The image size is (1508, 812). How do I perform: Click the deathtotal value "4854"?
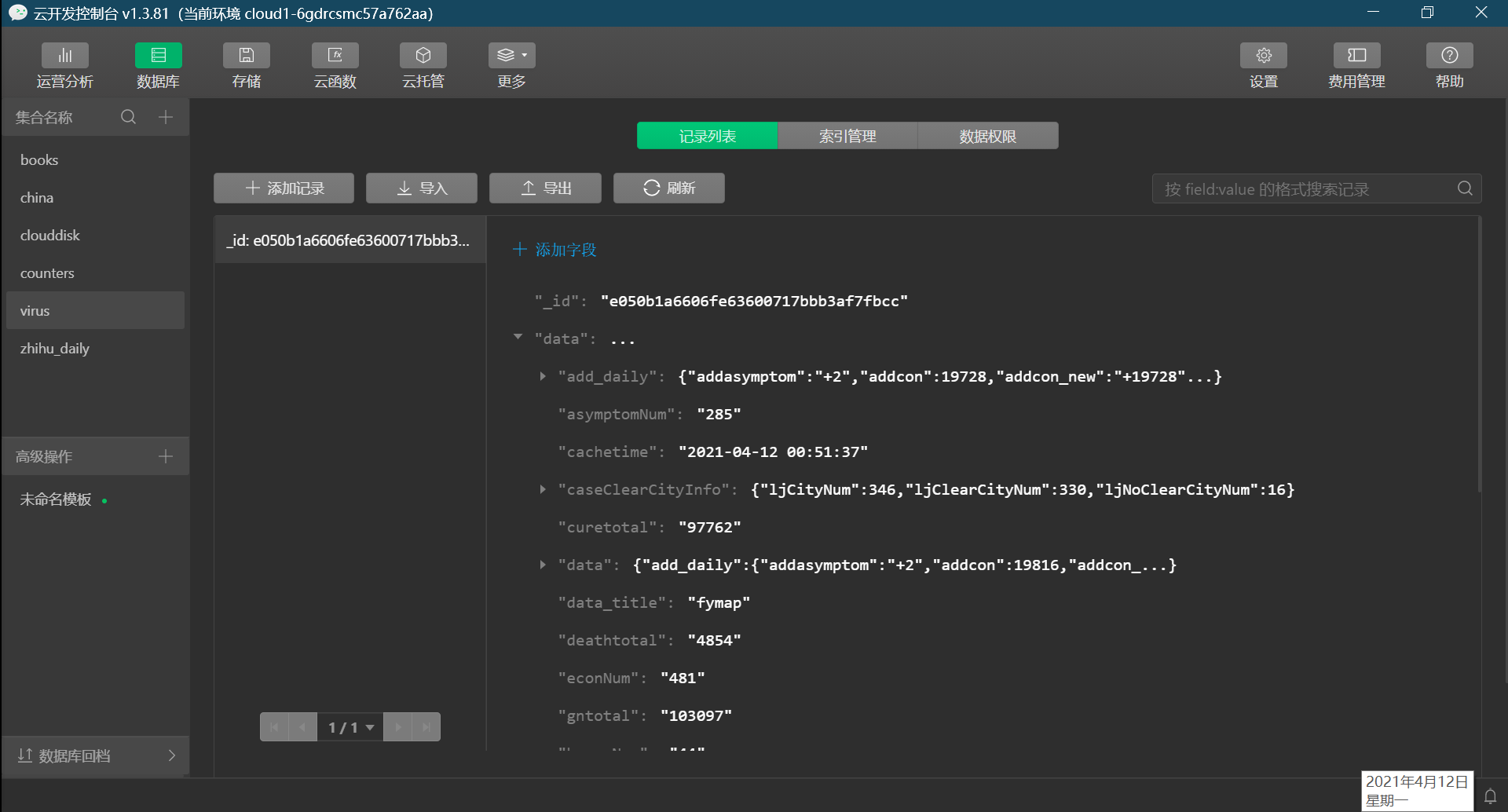tap(714, 640)
